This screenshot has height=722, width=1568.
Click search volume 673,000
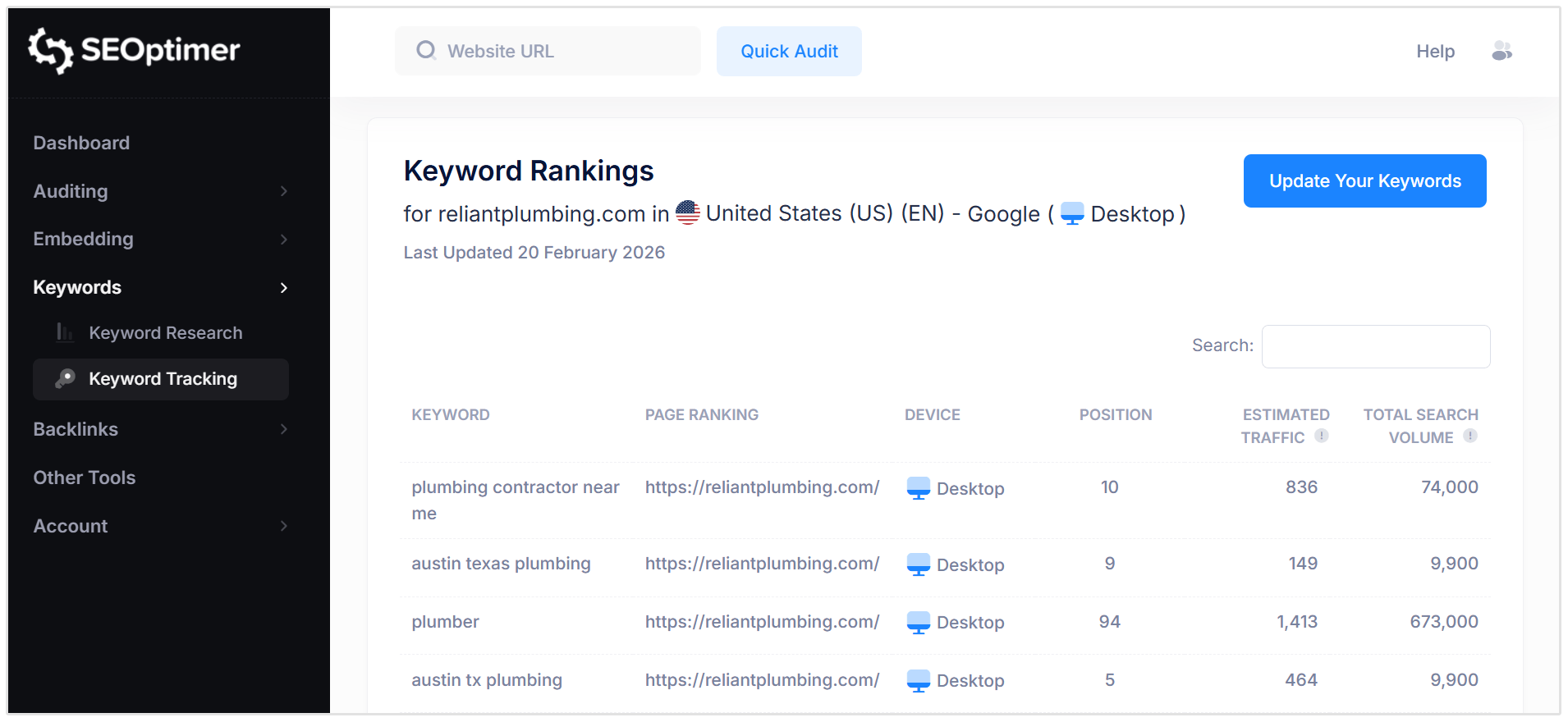[x=1444, y=622]
